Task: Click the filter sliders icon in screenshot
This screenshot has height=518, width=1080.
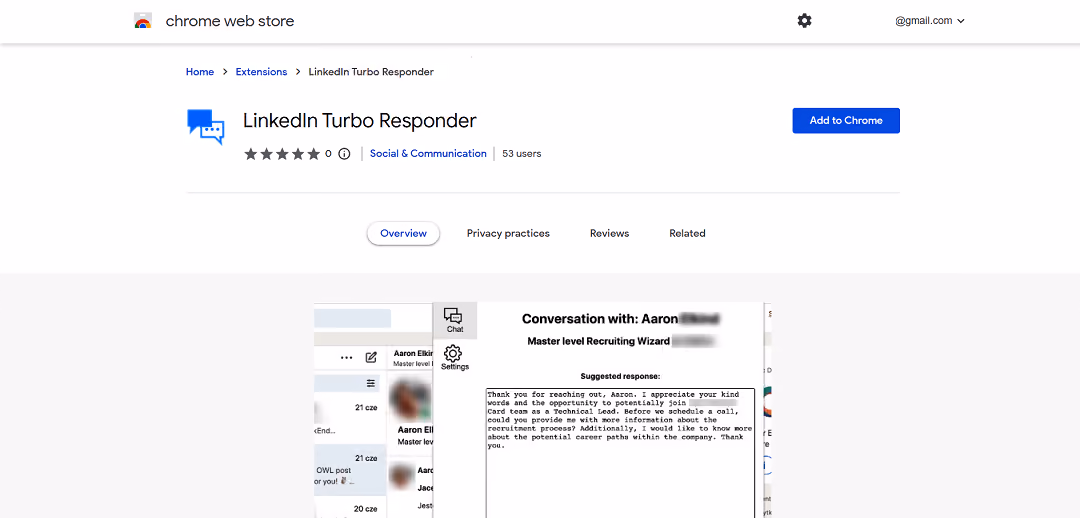Action: 371,383
